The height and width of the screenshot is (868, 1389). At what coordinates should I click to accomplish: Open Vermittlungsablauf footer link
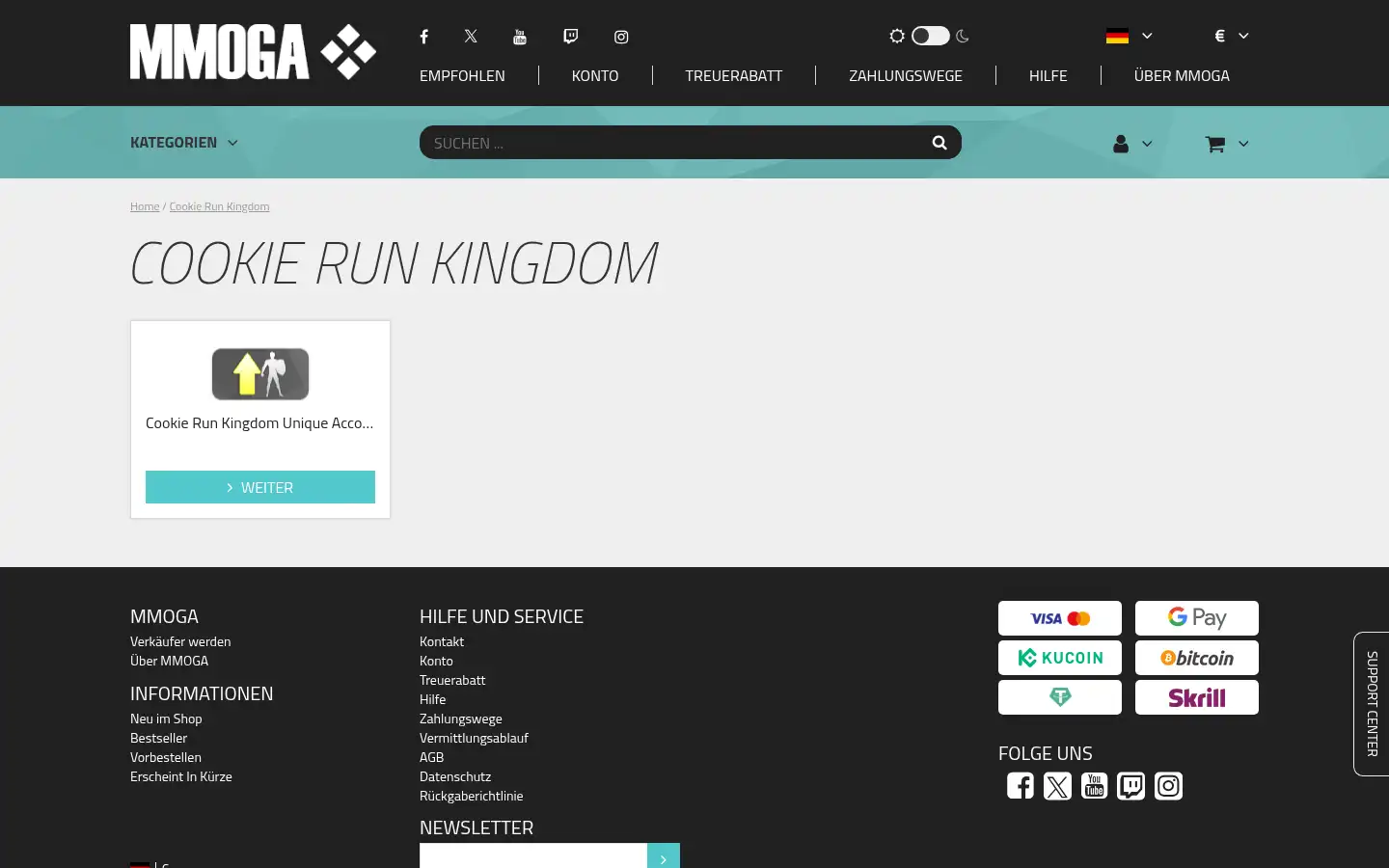coord(474,738)
